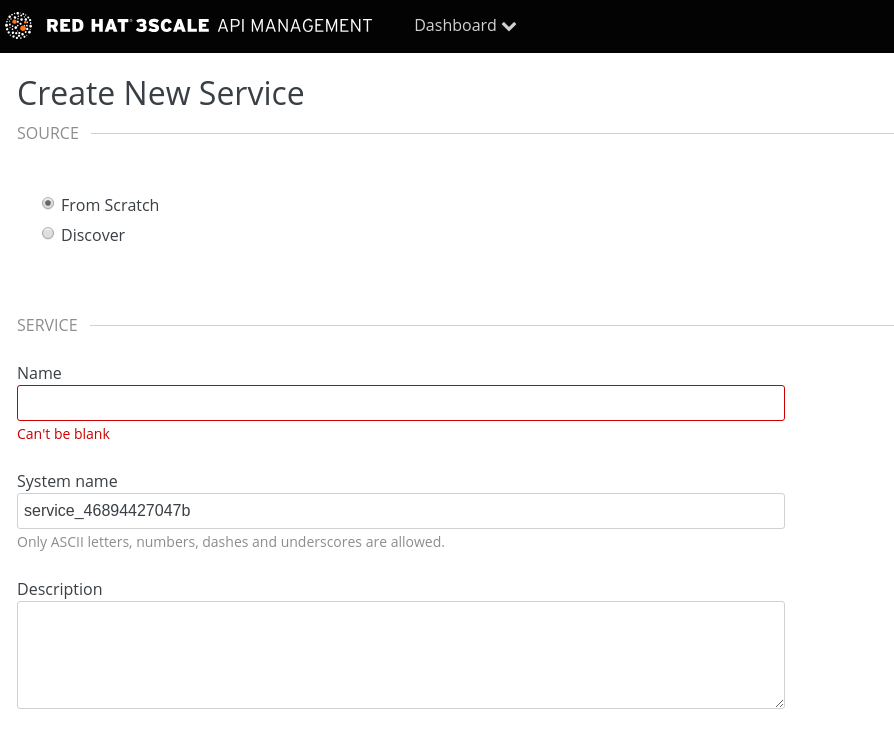The height and width of the screenshot is (749, 894).
Task: Focus the empty Name input field
Action: [x=400, y=403]
